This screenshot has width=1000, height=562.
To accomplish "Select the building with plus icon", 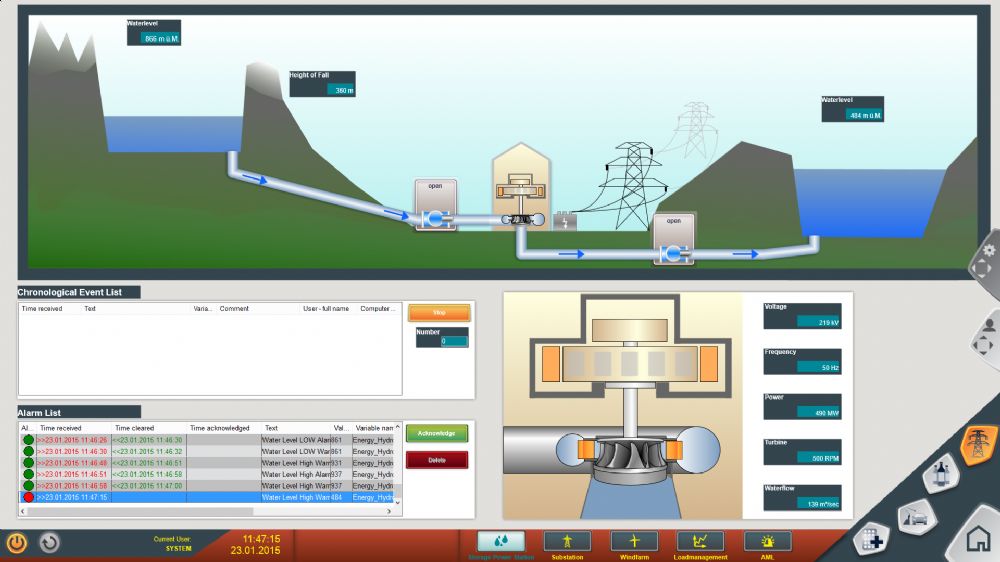I will (x=872, y=540).
